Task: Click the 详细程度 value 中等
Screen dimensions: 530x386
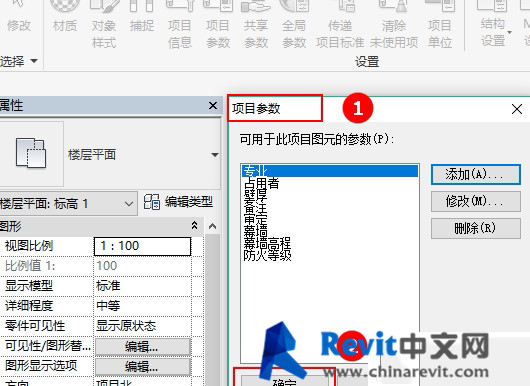Action: (142, 306)
